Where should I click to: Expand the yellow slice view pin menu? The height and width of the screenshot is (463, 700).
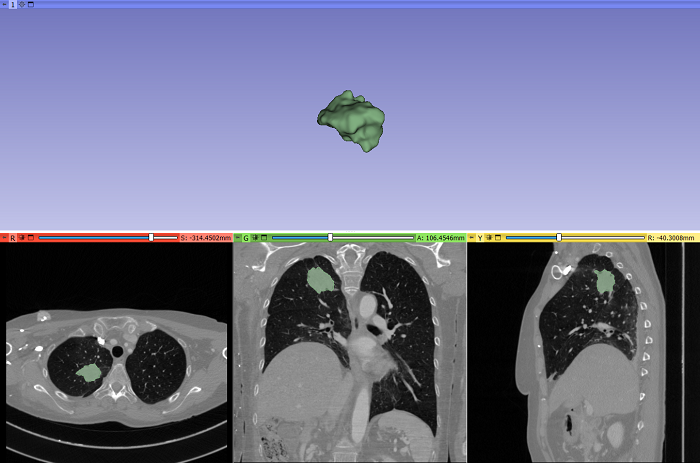click(x=471, y=238)
